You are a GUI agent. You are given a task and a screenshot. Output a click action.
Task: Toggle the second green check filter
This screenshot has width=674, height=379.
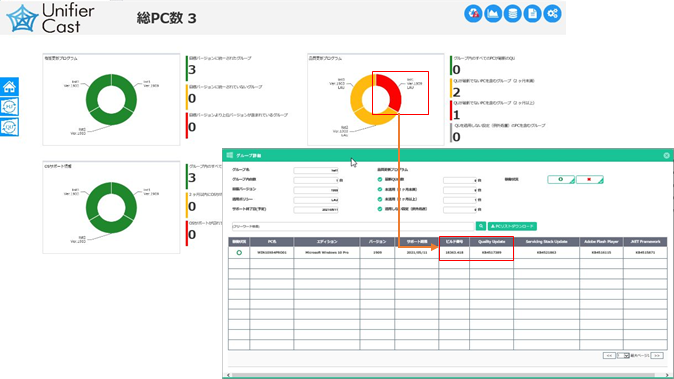click(x=380, y=189)
